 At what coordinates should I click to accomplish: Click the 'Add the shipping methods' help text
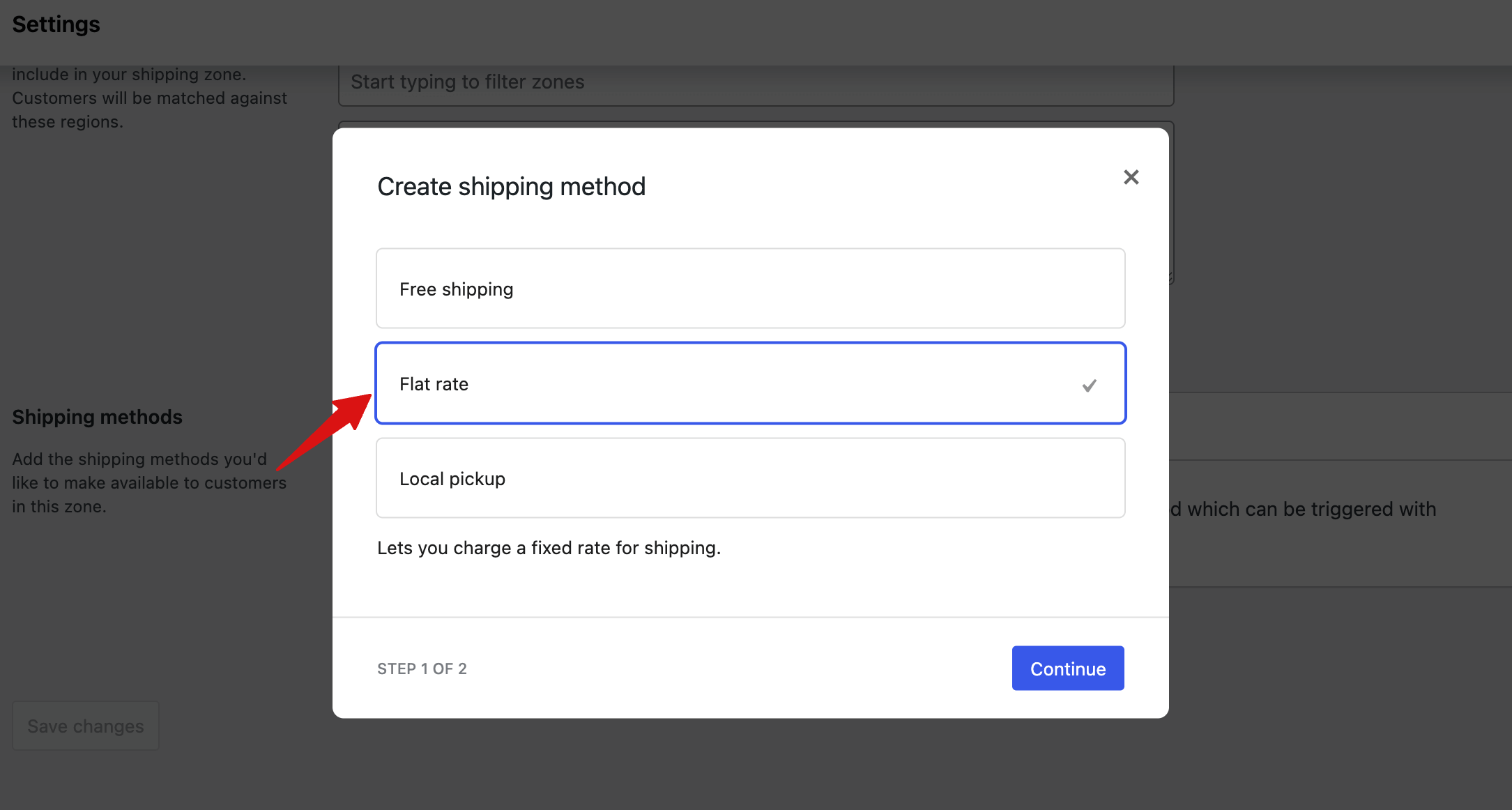[x=149, y=482]
